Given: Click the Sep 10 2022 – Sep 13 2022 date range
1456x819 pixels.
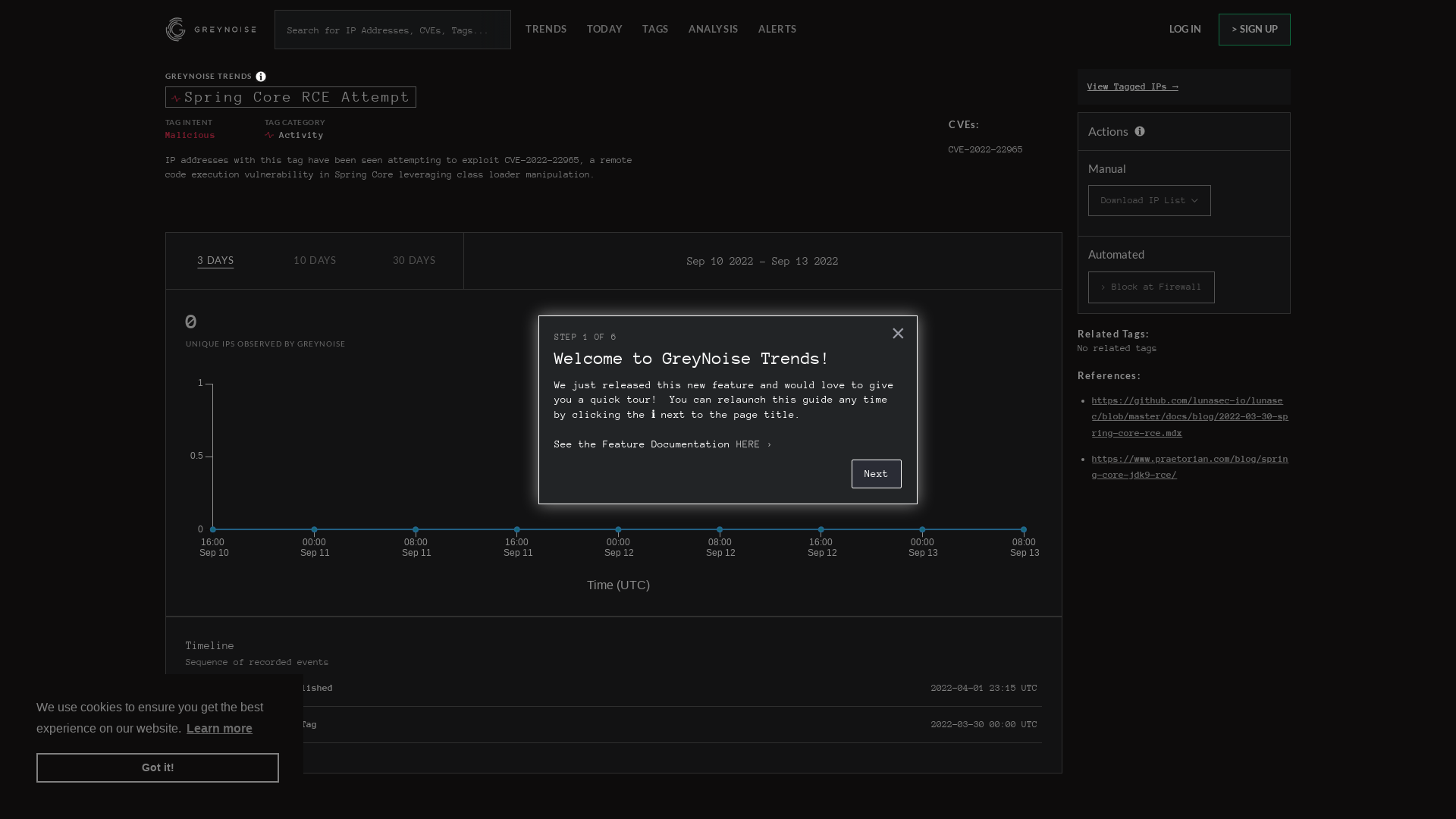Looking at the screenshot, I should 762,262.
